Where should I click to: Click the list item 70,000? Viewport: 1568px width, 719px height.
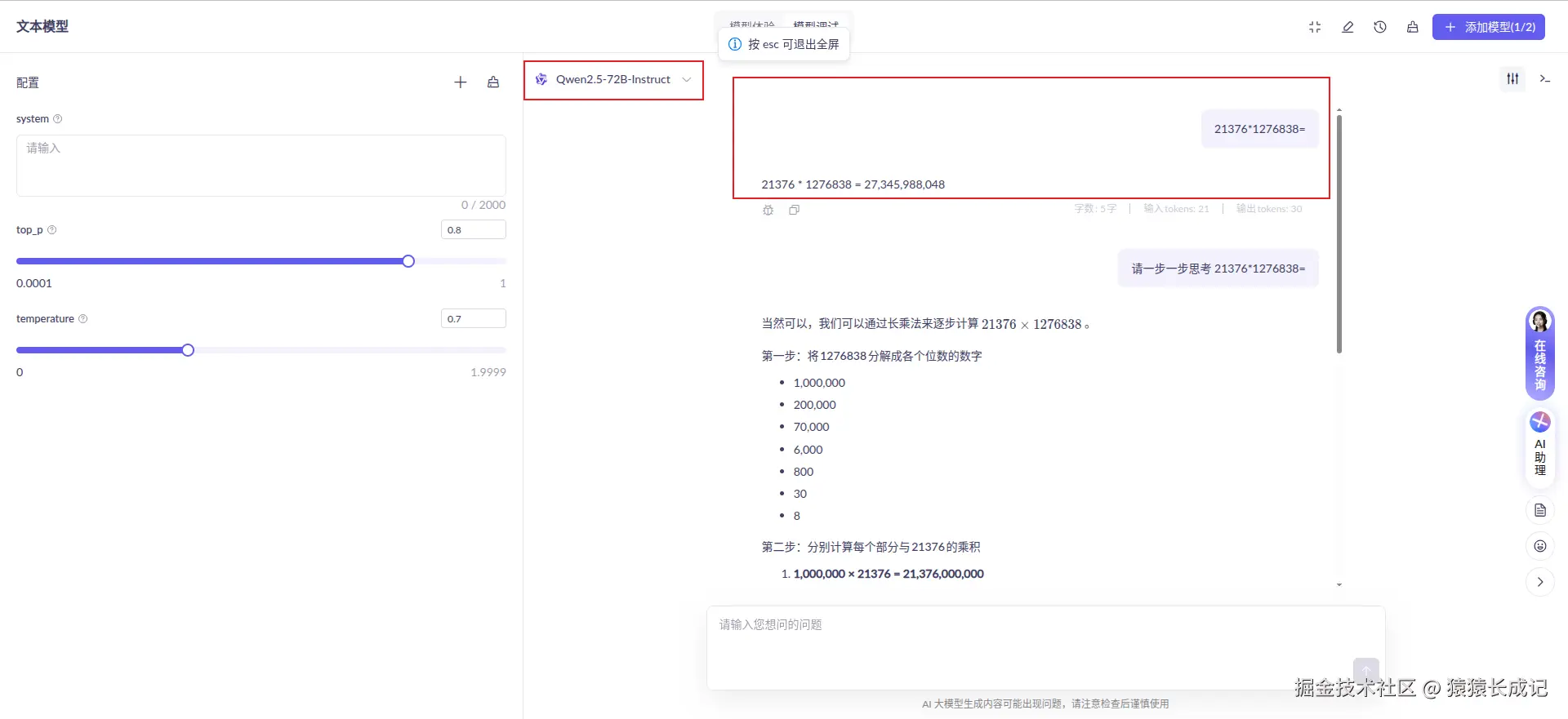811,427
